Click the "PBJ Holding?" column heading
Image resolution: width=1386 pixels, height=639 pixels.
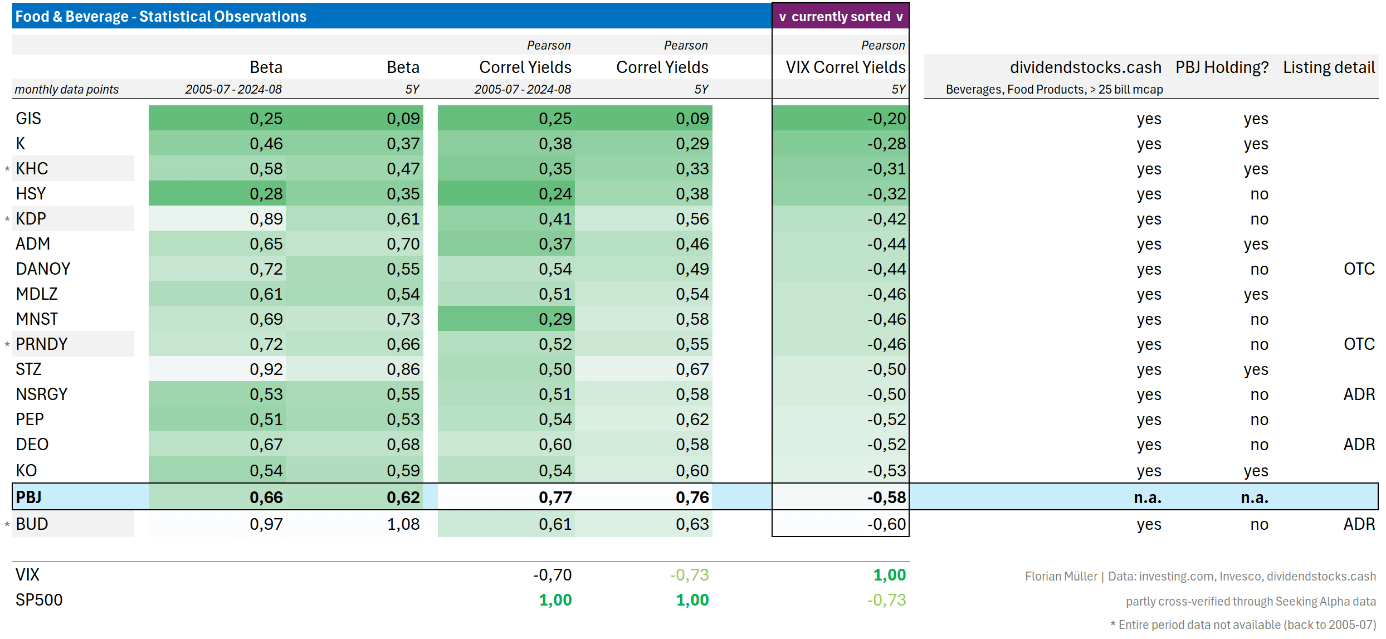point(1222,67)
